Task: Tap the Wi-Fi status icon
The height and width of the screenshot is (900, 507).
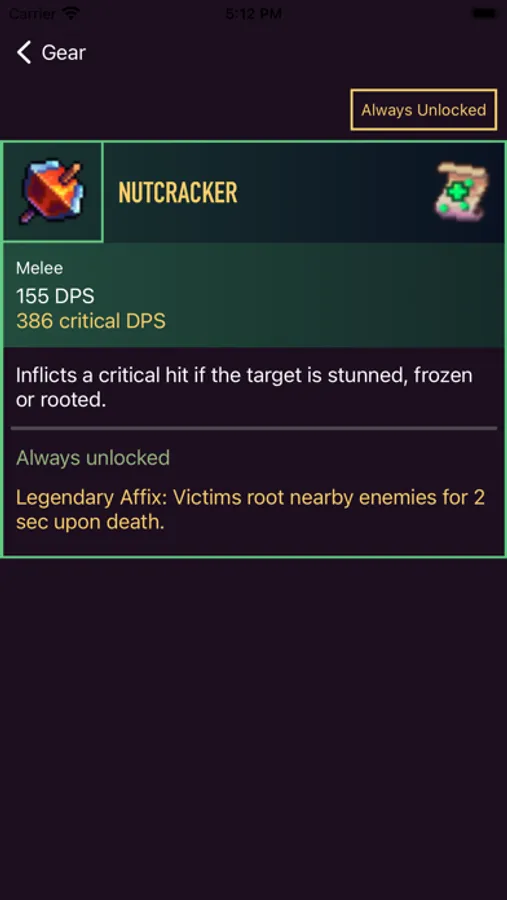Action: pyautogui.click(x=71, y=13)
